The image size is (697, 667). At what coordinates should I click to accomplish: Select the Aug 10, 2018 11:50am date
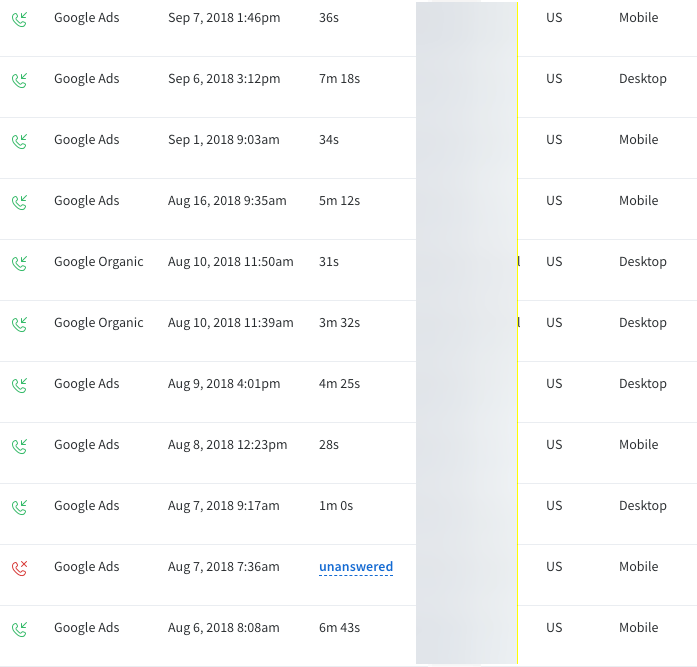tap(230, 262)
